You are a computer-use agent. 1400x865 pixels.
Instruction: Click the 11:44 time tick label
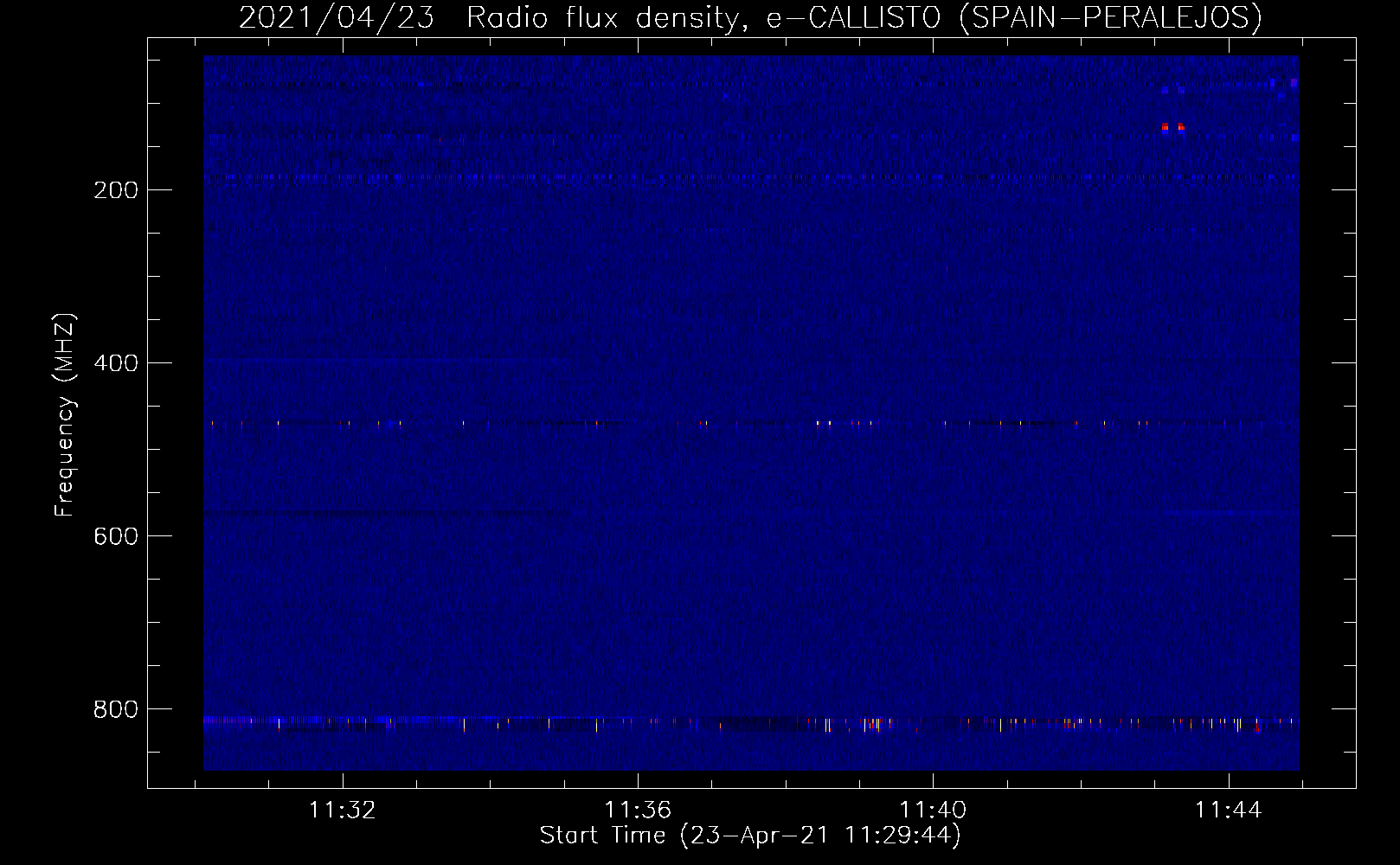(1229, 811)
